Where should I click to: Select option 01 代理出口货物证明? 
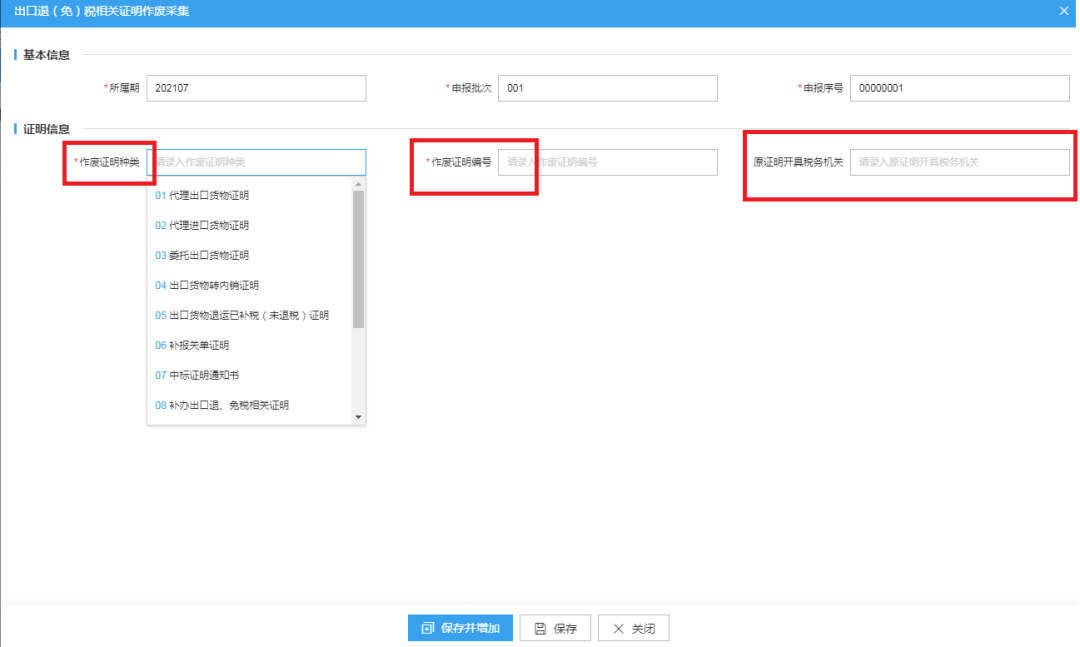pos(249,196)
